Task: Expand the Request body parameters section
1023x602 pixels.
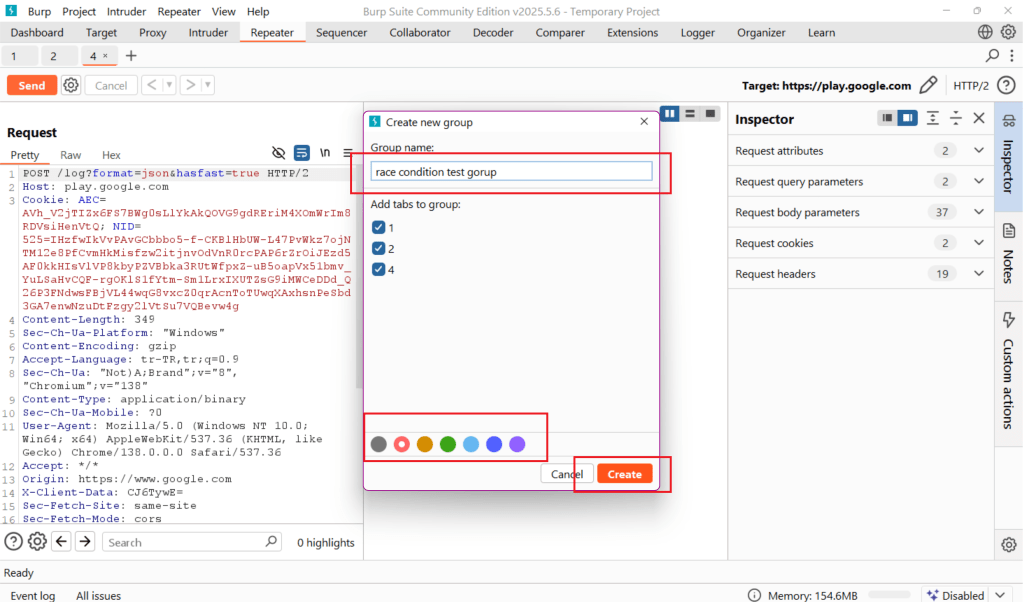Action: point(979,212)
